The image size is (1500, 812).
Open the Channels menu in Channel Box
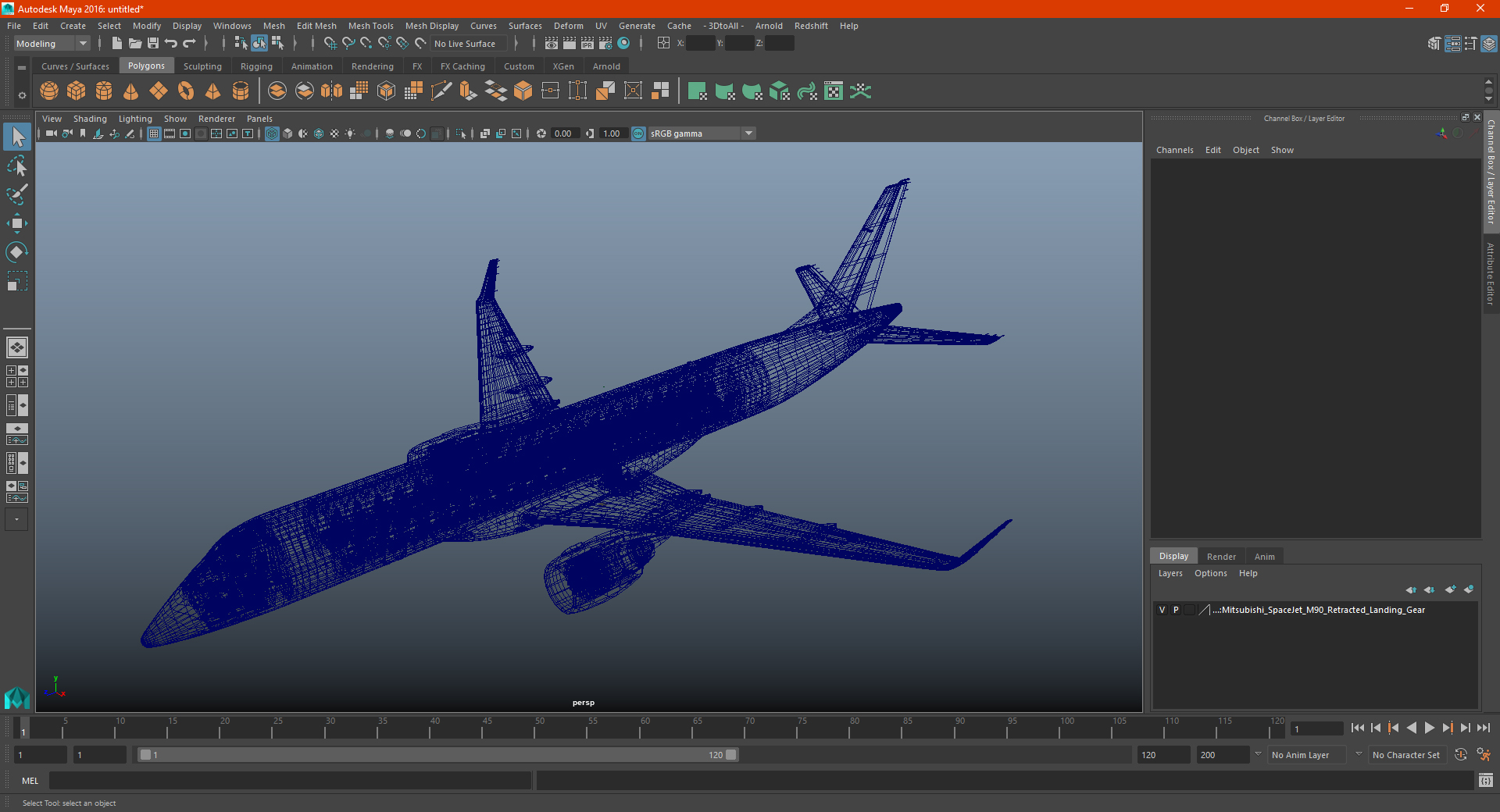pyautogui.click(x=1175, y=150)
